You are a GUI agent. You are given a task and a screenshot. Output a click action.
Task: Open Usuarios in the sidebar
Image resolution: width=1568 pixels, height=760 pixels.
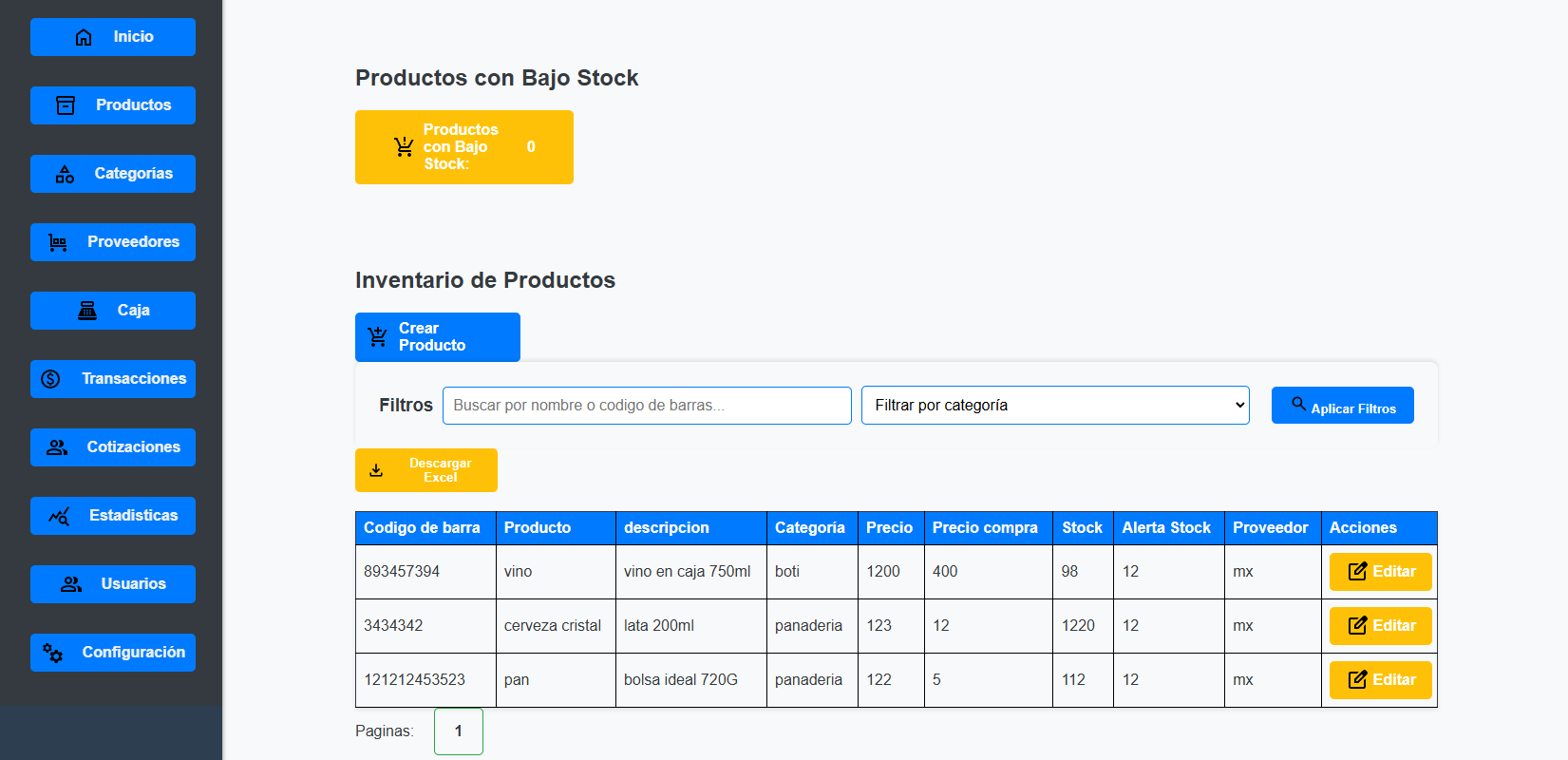coord(113,584)
